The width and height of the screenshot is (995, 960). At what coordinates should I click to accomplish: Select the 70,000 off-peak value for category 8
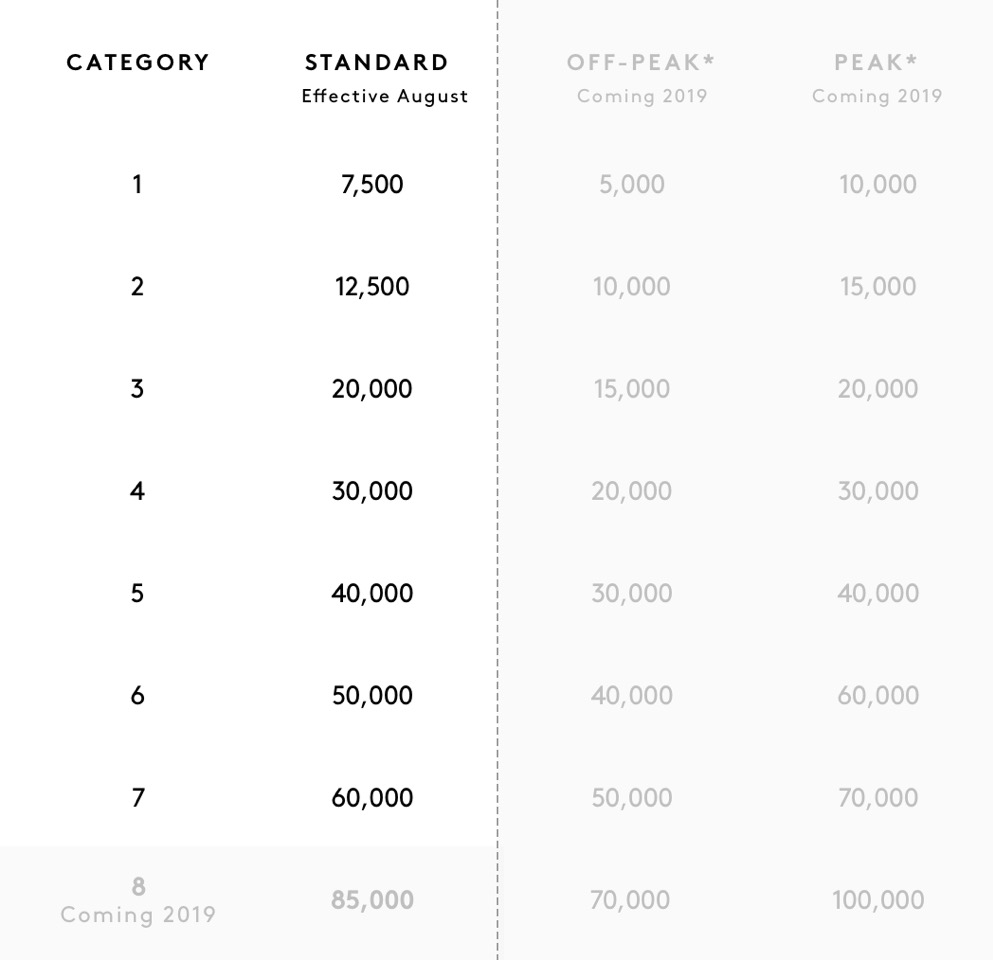coord(630,900)
